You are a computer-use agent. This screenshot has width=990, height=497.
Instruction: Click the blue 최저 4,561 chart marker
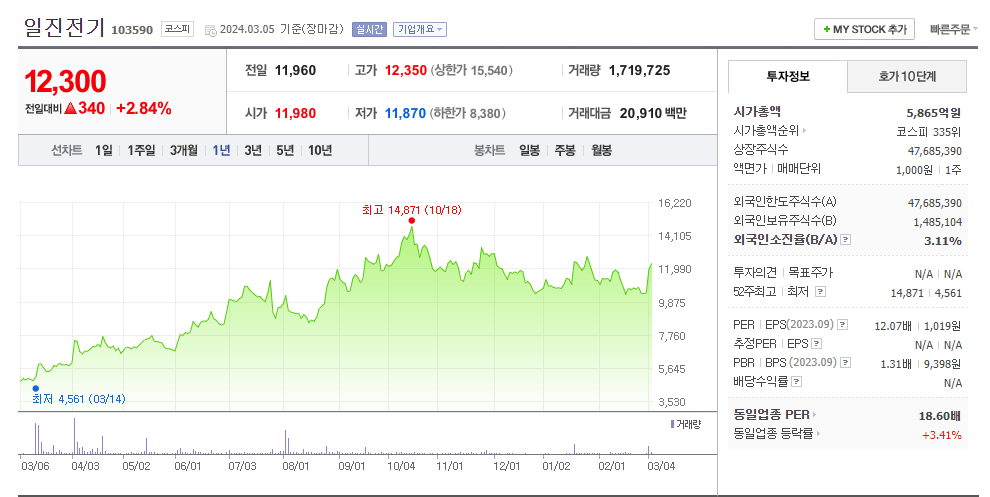tap(36, 388)
